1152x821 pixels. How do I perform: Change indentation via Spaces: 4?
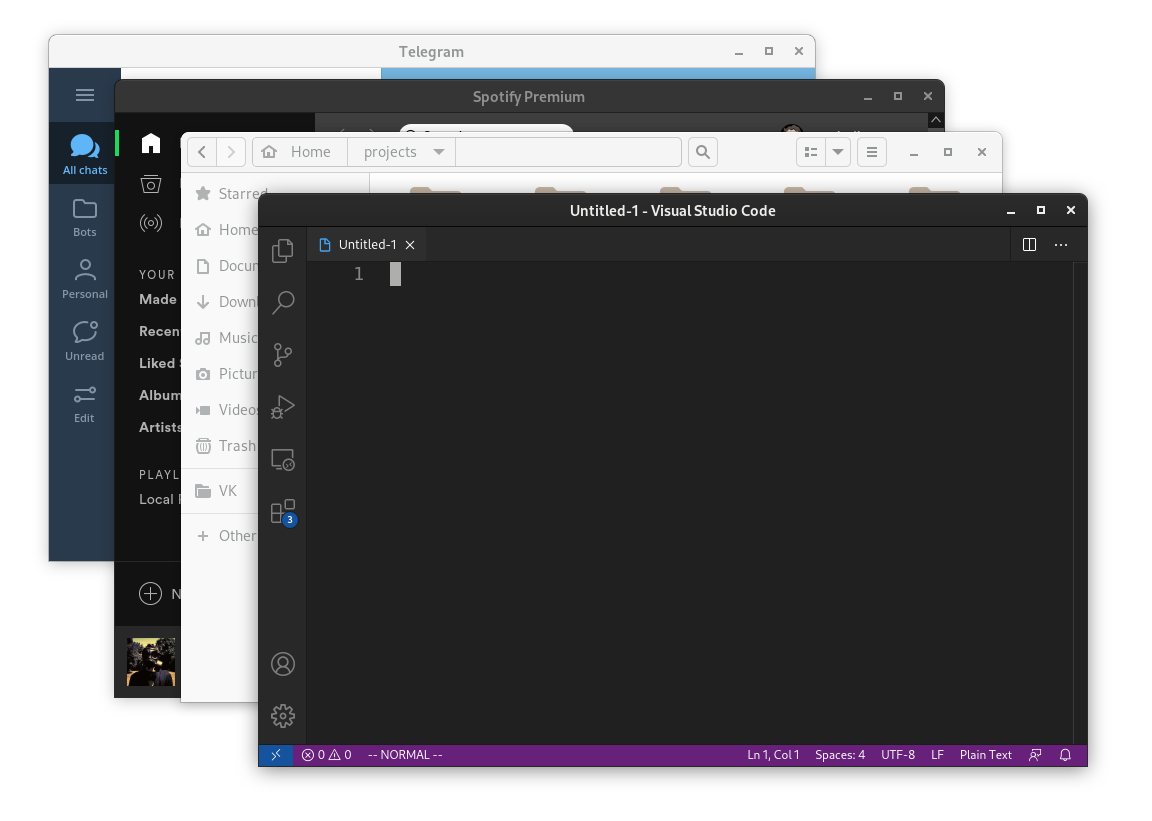coord(840,755)
